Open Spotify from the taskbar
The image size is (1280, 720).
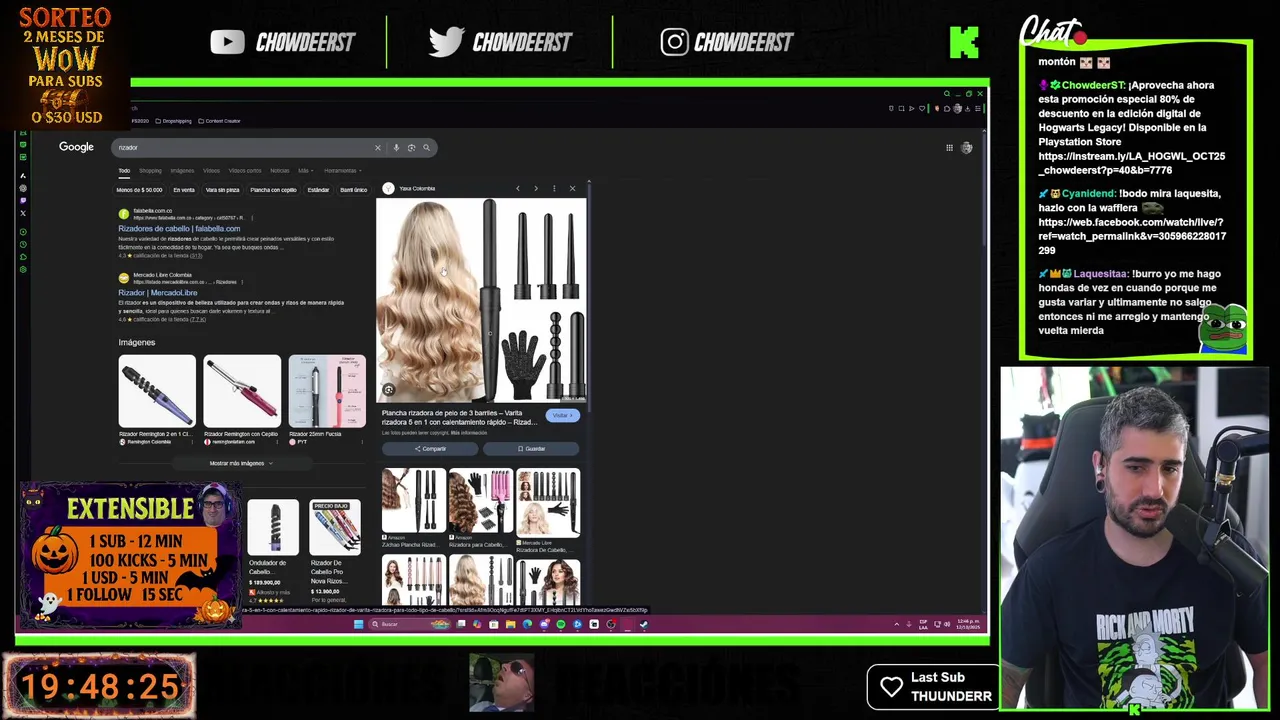pyautogui.click(x=560, y=624)
